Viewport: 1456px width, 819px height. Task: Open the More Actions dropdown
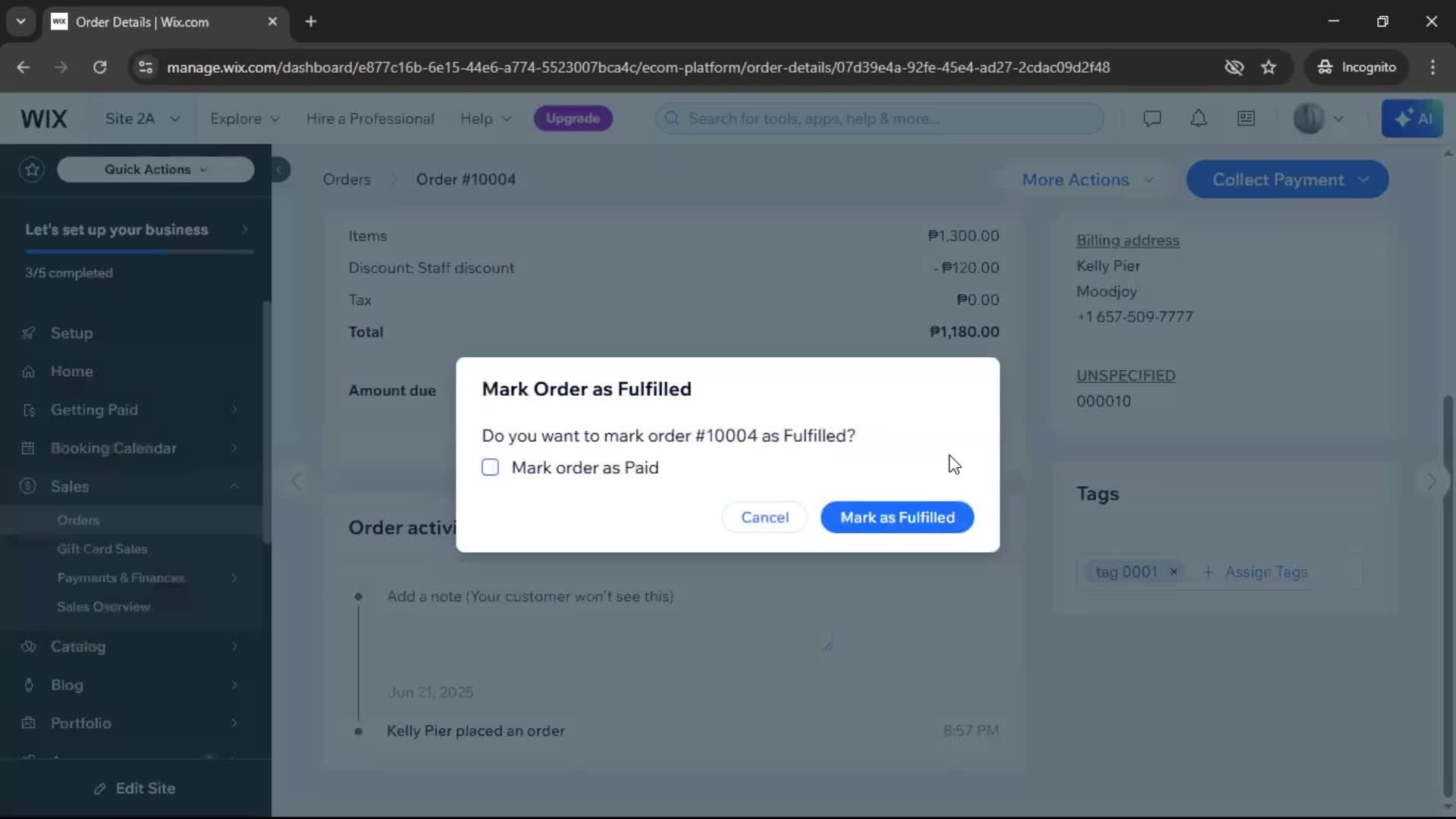(1087, 180)
